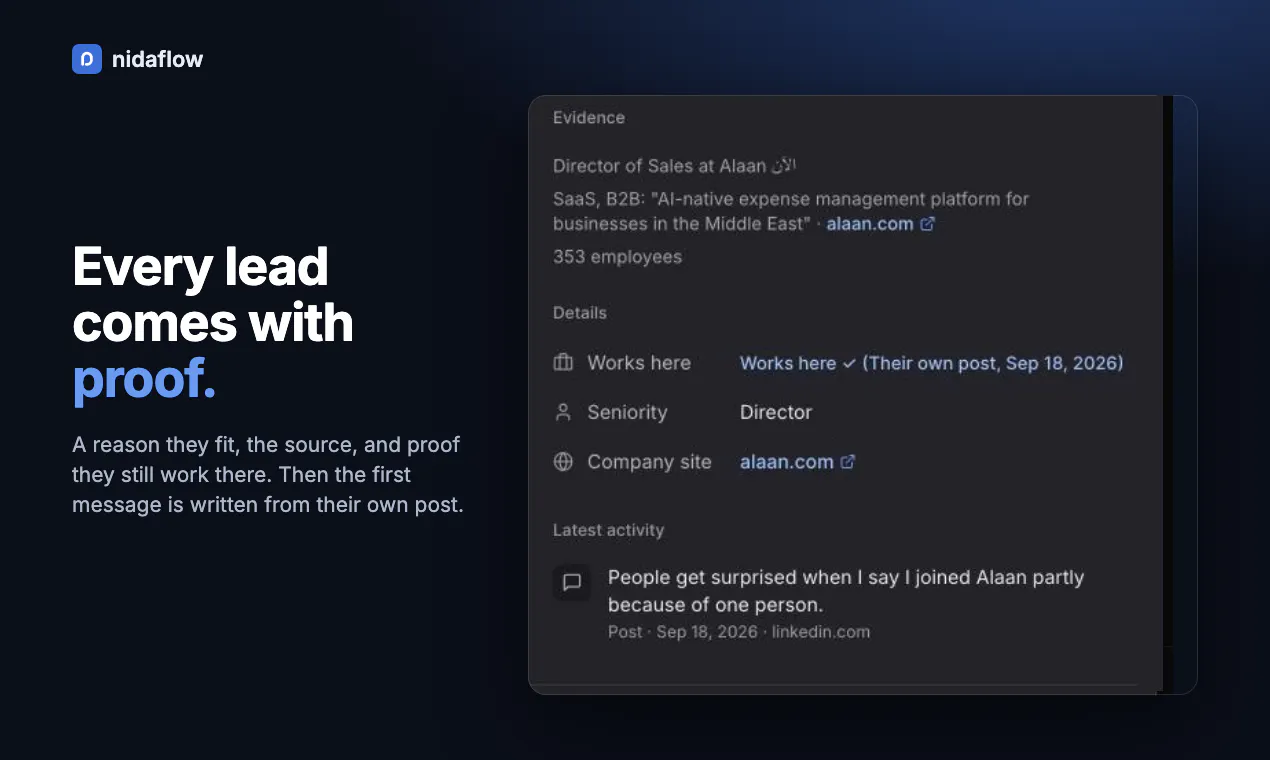The width and height of the screenshot is (1270, 760).
Task: Select the 'Director of Sales at Alaan' title
Action: 675,166
